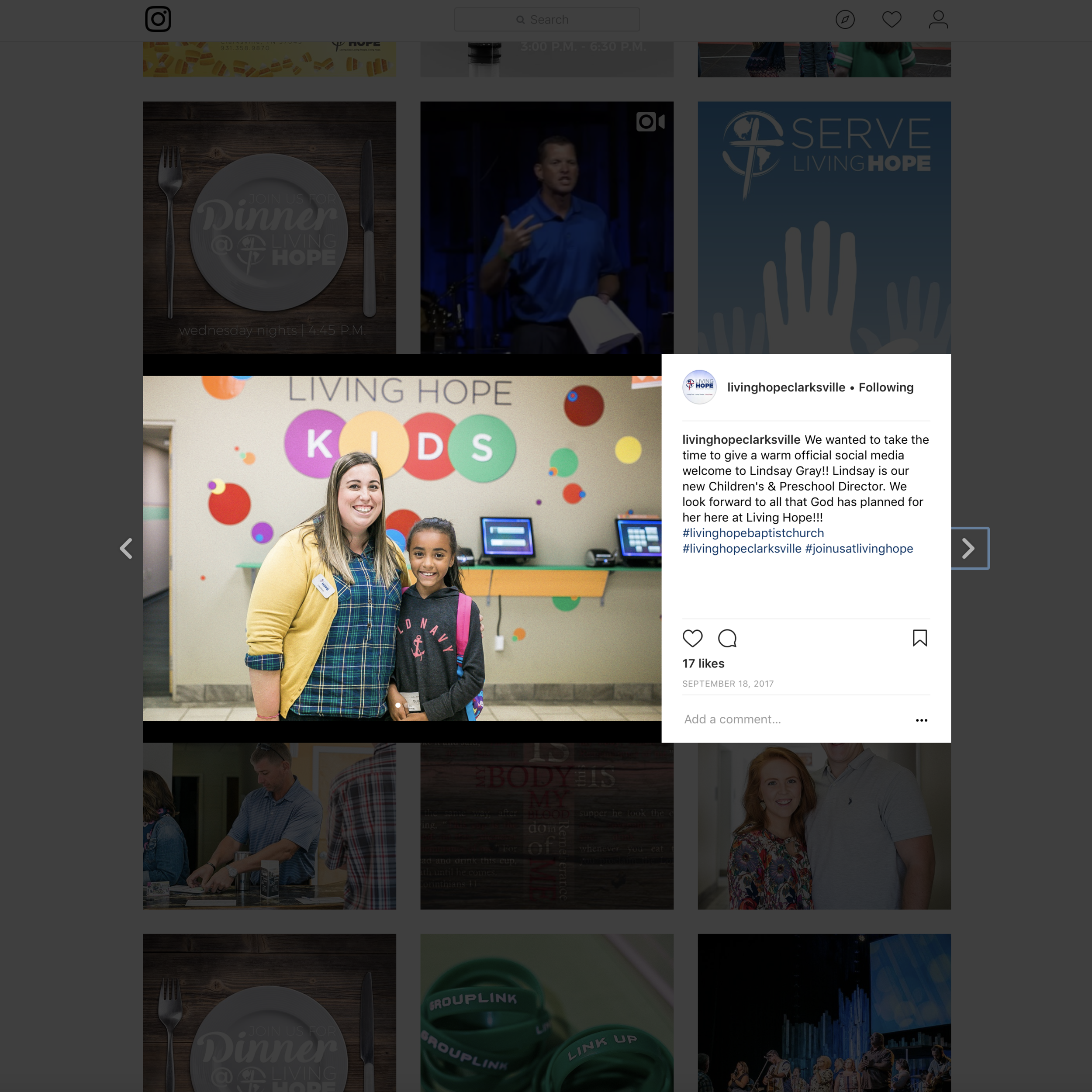Open comments via speech bubble icon
Image resolution: width=1092 pixels, height=1092 pixels.
727,638
